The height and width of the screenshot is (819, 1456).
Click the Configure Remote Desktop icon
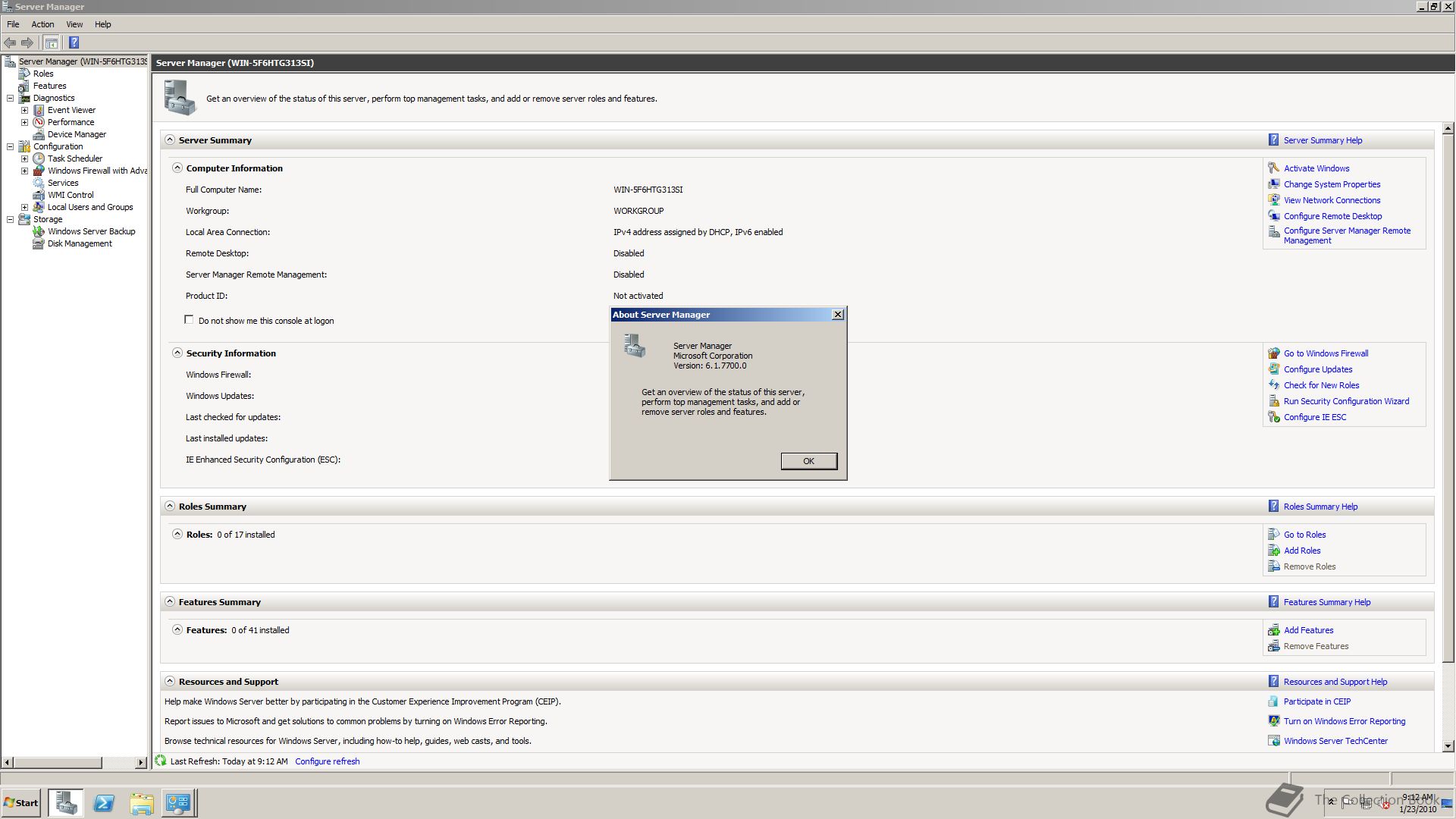(1274, 215)
